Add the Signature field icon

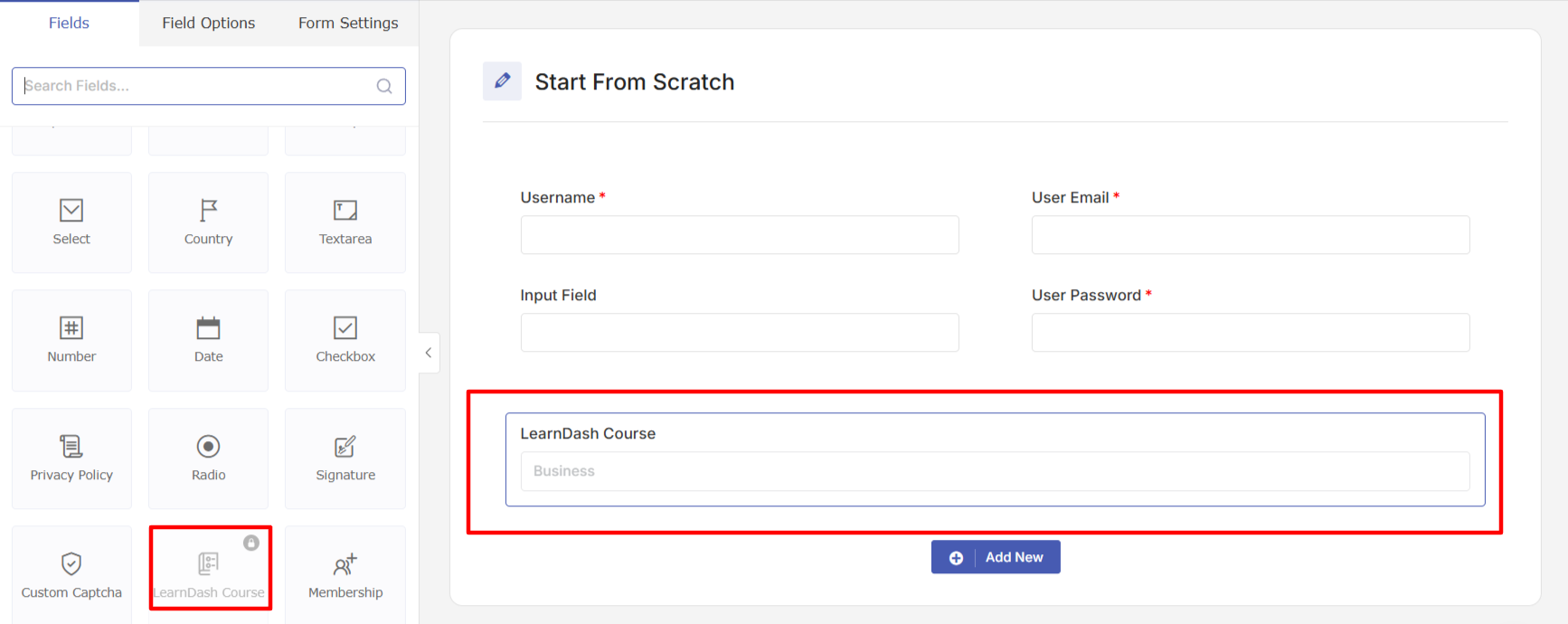tap(345, 459)
